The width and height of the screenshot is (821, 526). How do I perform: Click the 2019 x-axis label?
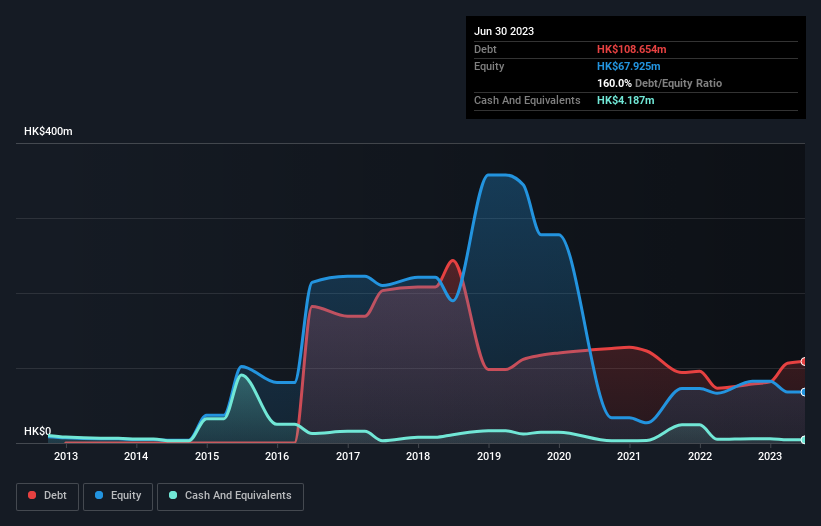pyautogui.click(x=489, y=456)
